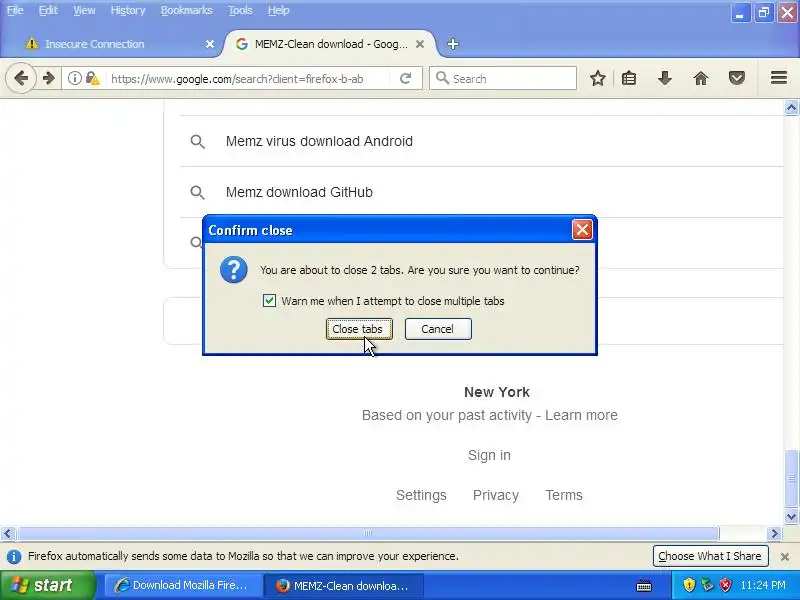The image size is (800, 600).
Task: Show your bookmarks list icon
Action: 629,78
